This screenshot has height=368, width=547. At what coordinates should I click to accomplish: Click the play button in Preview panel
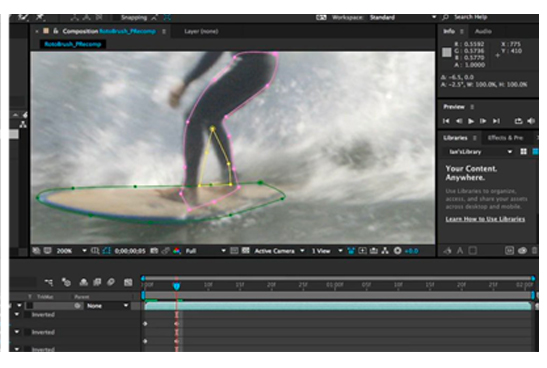471,121
